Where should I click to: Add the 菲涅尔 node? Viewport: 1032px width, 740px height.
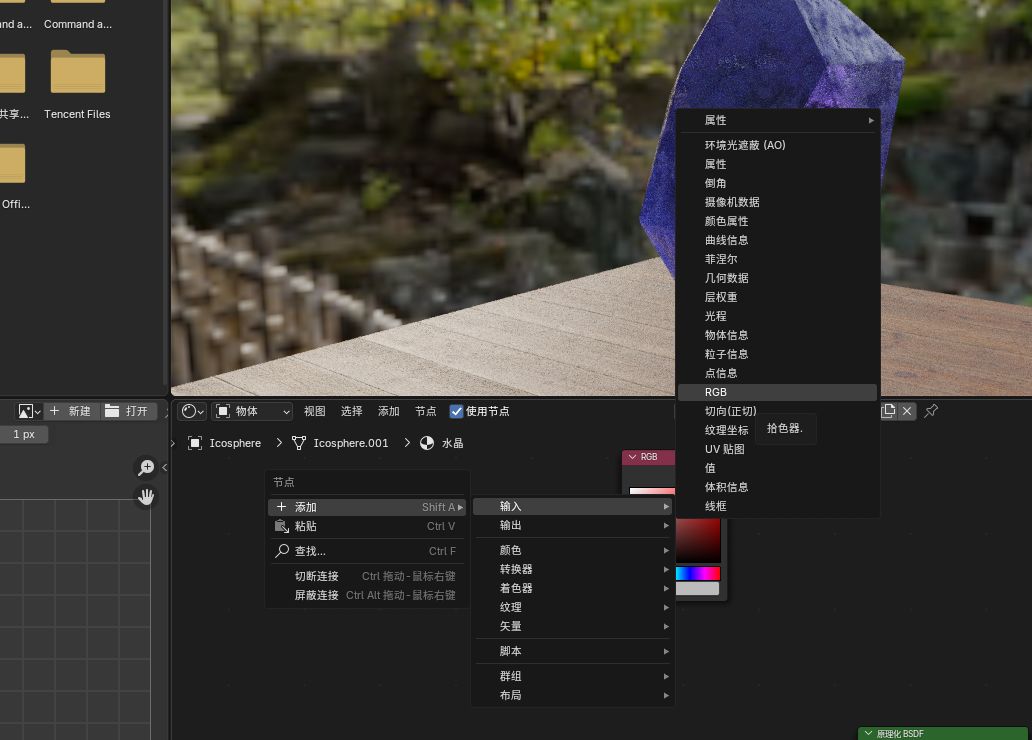pyautogui.click(x=777, y=259)
